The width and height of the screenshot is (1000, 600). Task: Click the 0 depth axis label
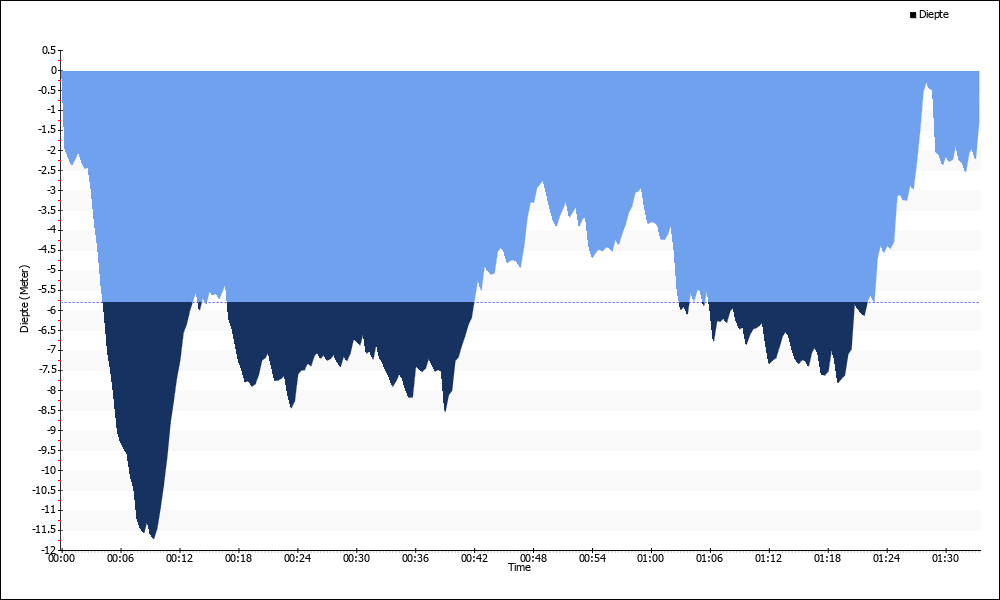click(54, 70)
